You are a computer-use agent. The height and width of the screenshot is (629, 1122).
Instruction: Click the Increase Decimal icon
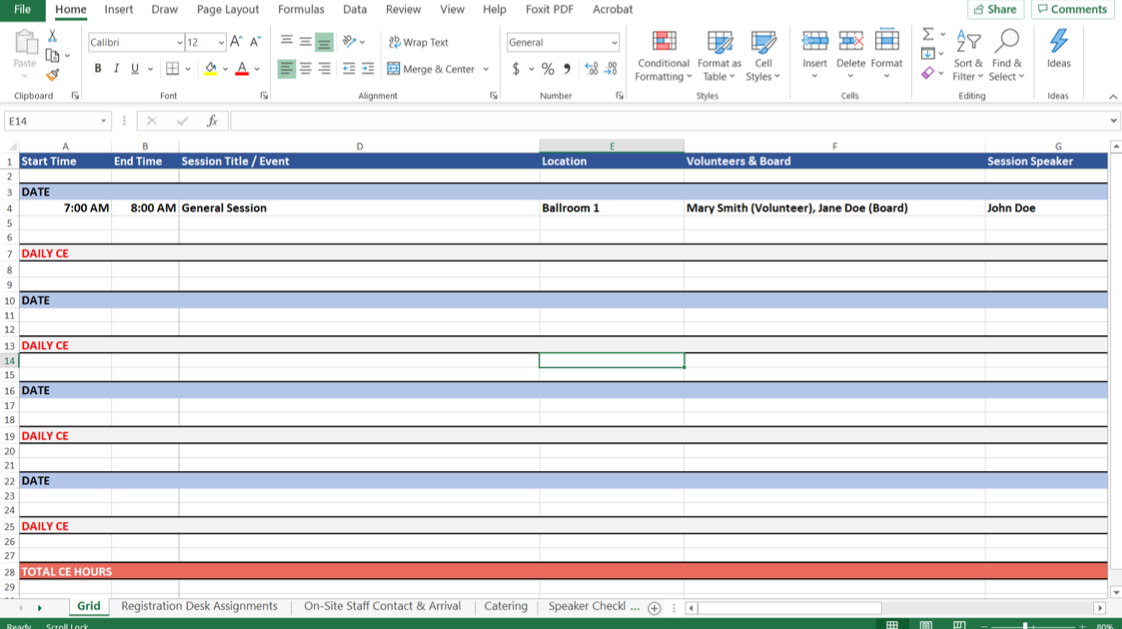591,69
